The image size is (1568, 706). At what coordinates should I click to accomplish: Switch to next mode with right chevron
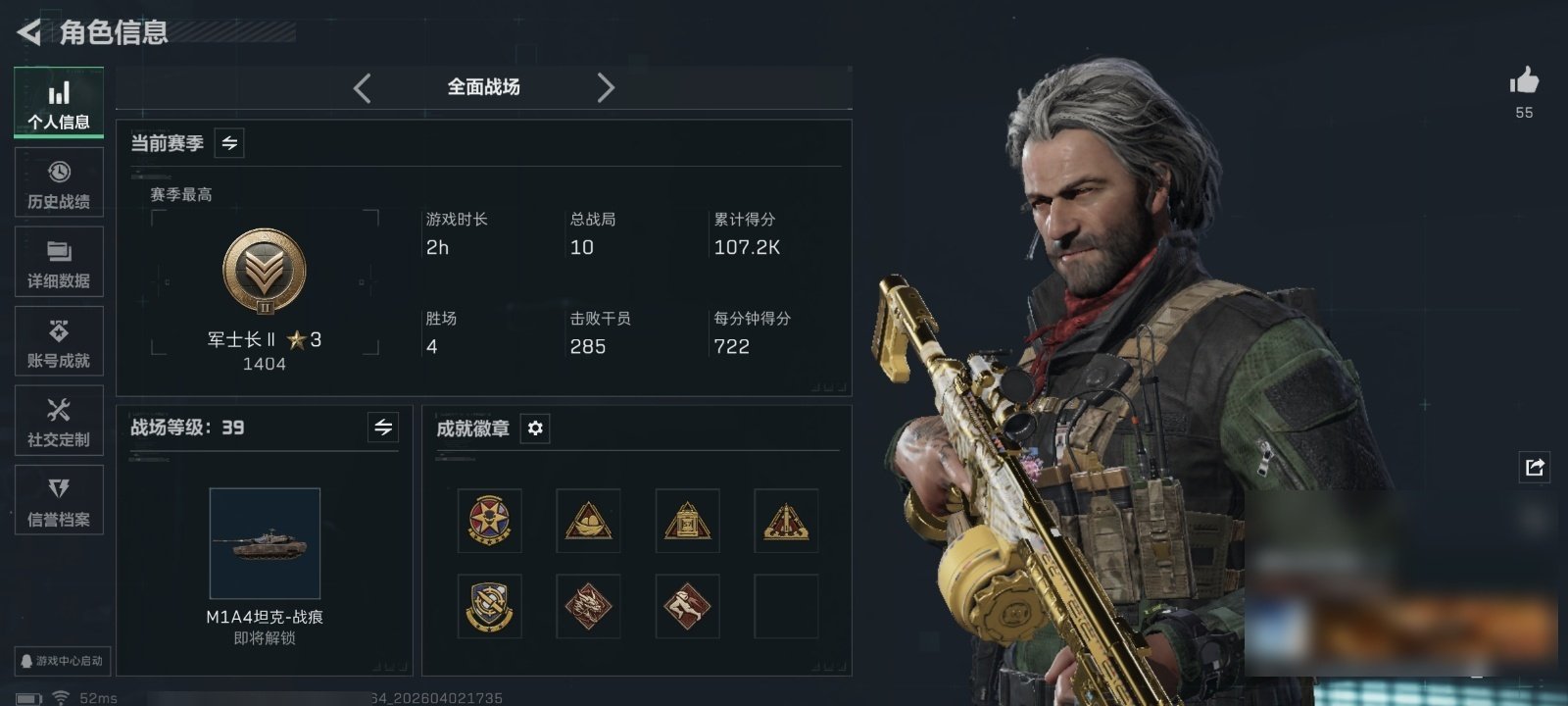[606, 88]
